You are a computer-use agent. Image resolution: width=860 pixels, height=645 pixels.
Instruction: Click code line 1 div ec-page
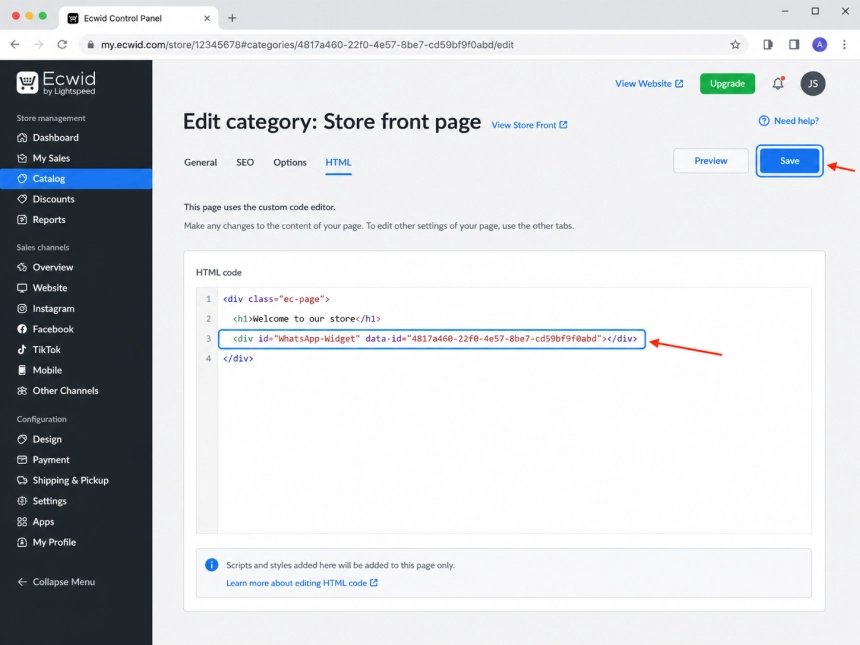coord(276,299)
